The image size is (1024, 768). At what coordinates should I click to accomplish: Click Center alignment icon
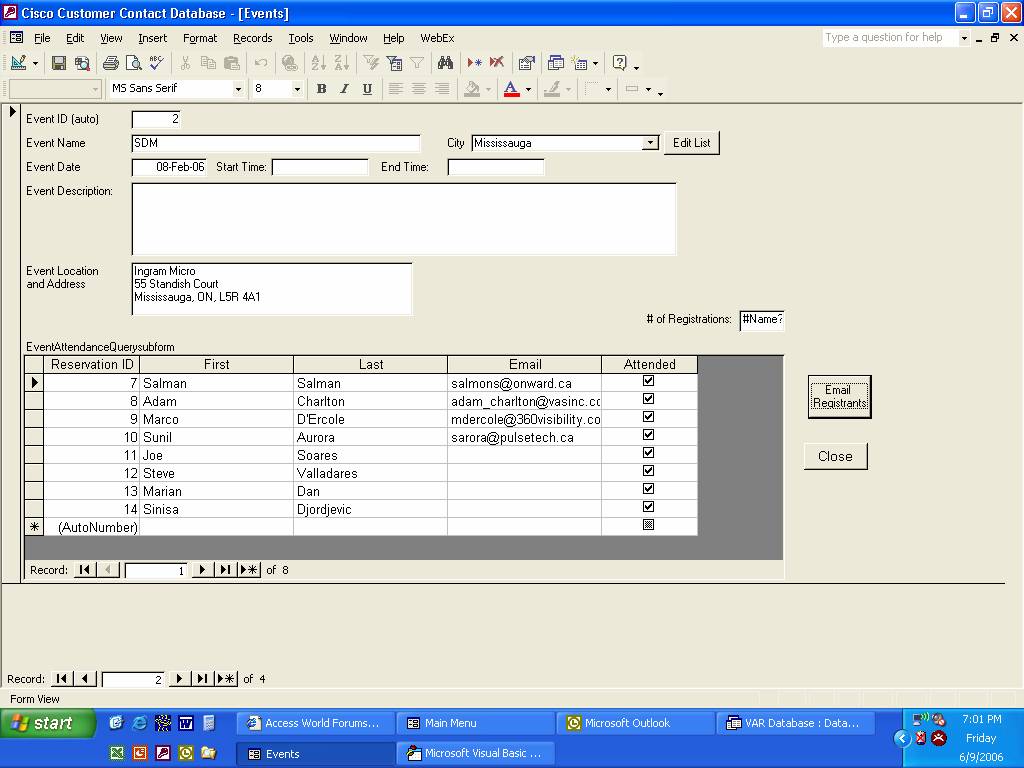pos(419,89)
